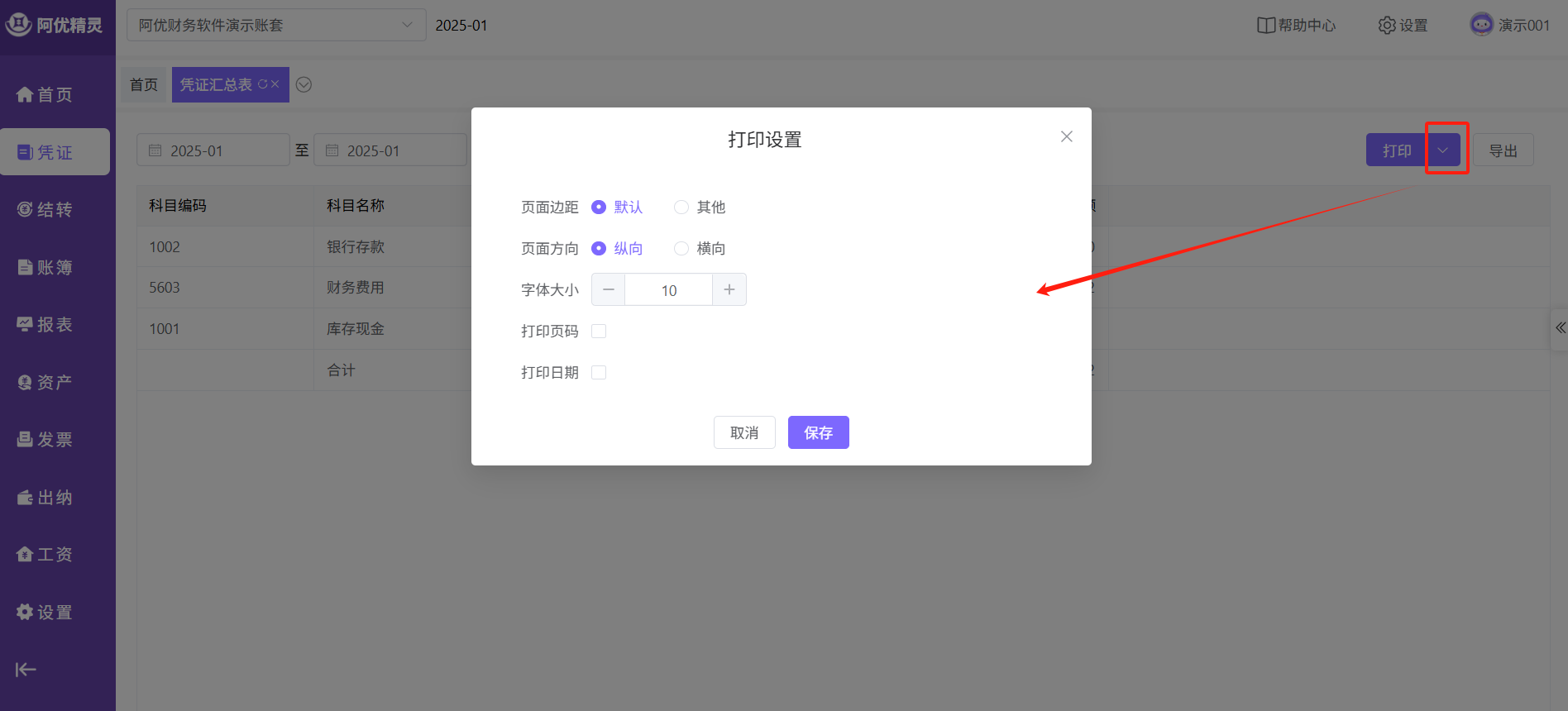The image size is (1568, 711).
Task: Open settings gear in top bar
Action: click(x=1387, y=26)
